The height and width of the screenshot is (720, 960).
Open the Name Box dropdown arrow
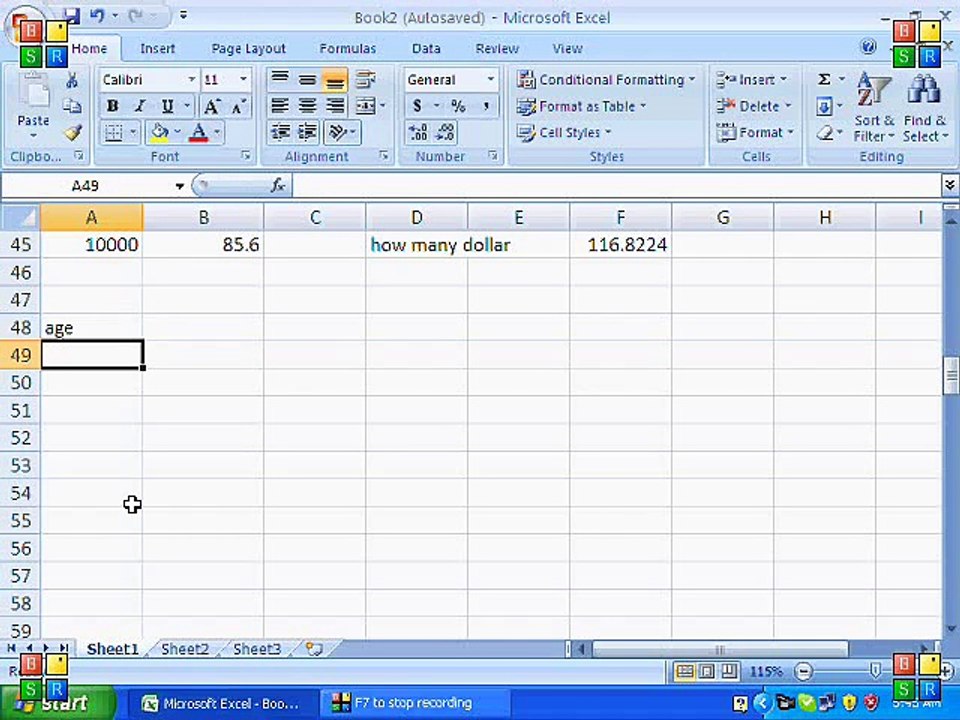pyautogui.click(x=179, y=186)
